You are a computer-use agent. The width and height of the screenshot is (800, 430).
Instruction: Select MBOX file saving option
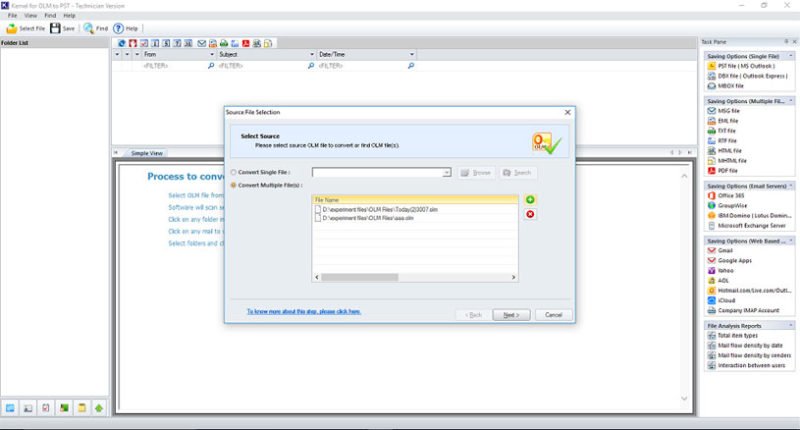coord(726,86)
